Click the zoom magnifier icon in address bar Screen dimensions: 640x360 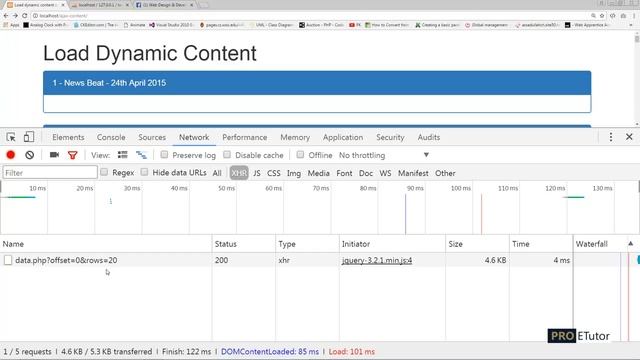593,16
